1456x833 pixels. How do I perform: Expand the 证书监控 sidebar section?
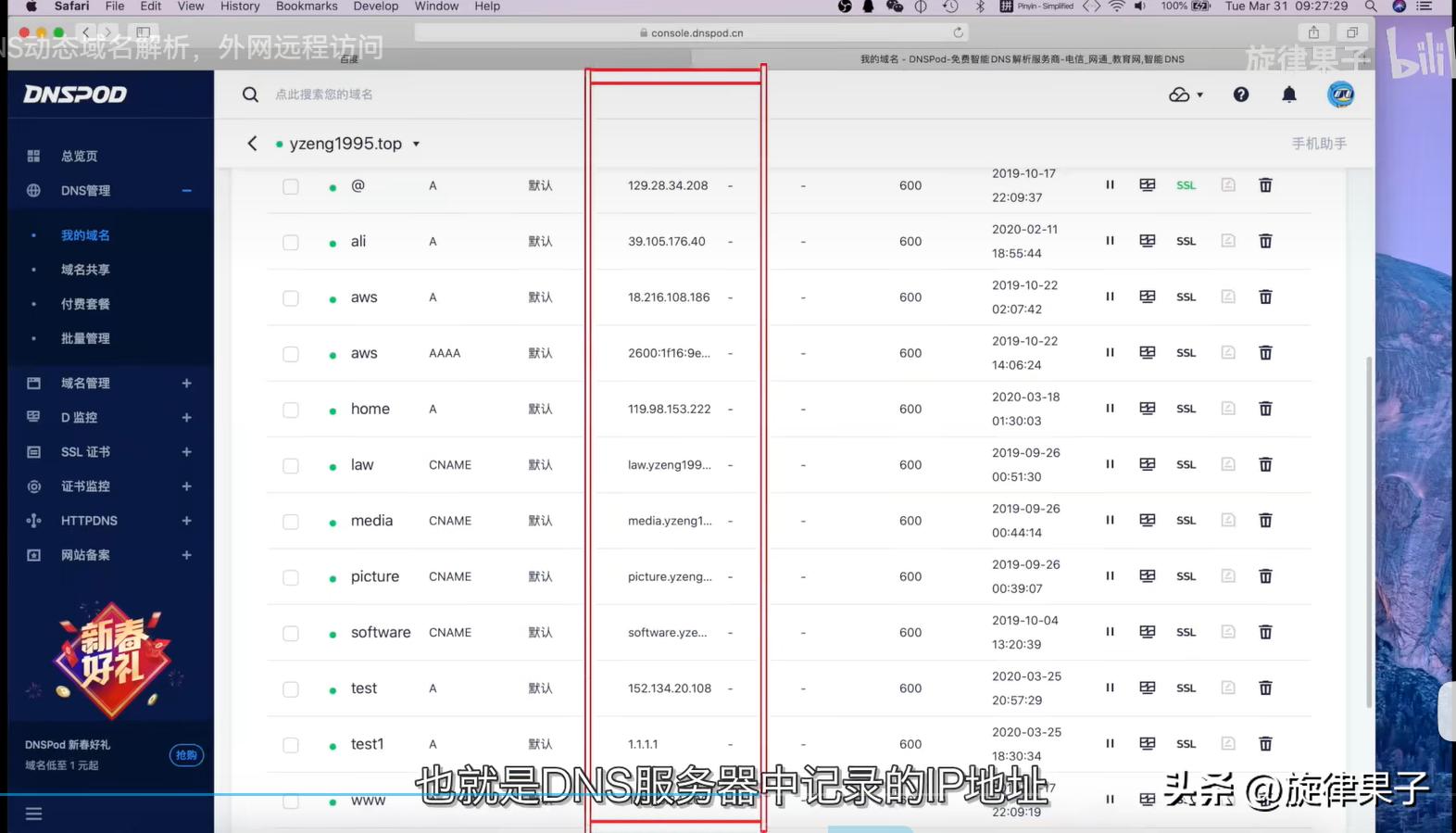186,486
